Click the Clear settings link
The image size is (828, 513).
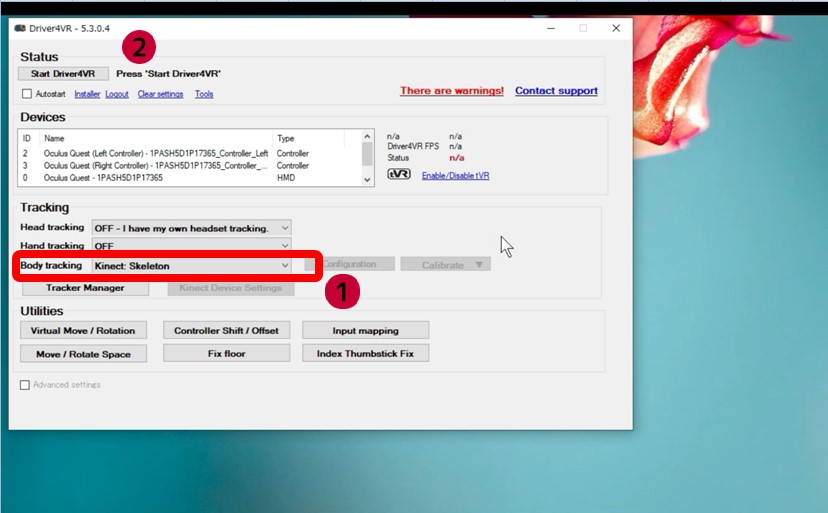[x=161, y=94]
